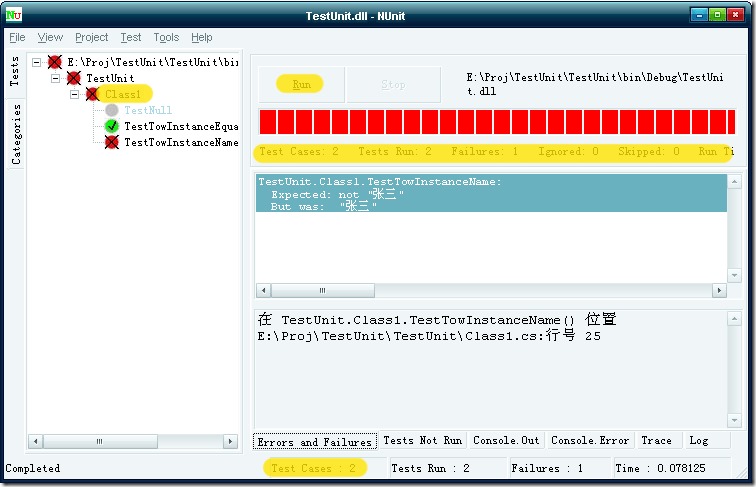The width and height of the screenshot is (756, 487).
Task: Collapse the Class1 fixture node
Action: (74, 94)
